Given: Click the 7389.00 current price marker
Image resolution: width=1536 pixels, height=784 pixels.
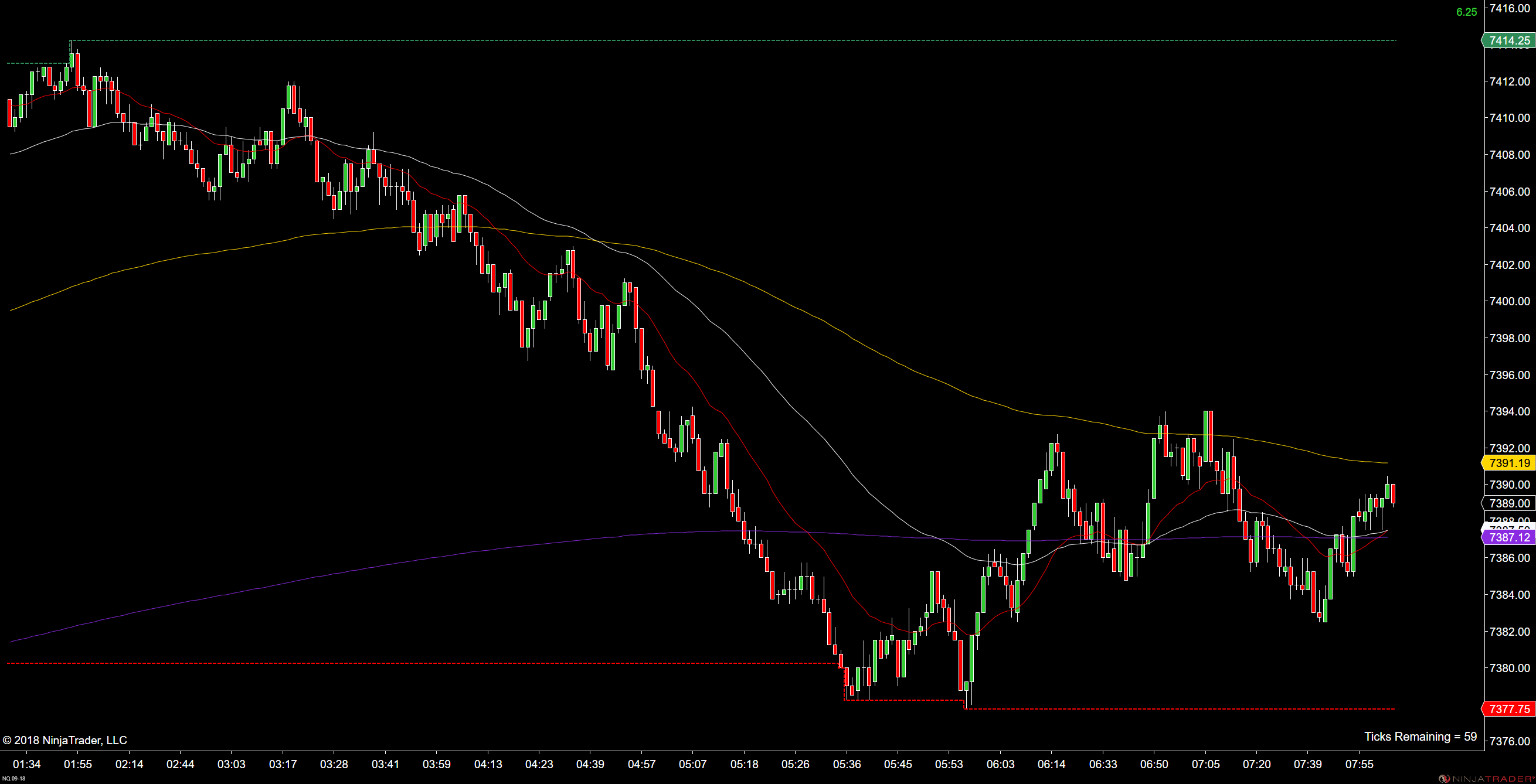Looking at the screenshot, I should [1508, 503].
